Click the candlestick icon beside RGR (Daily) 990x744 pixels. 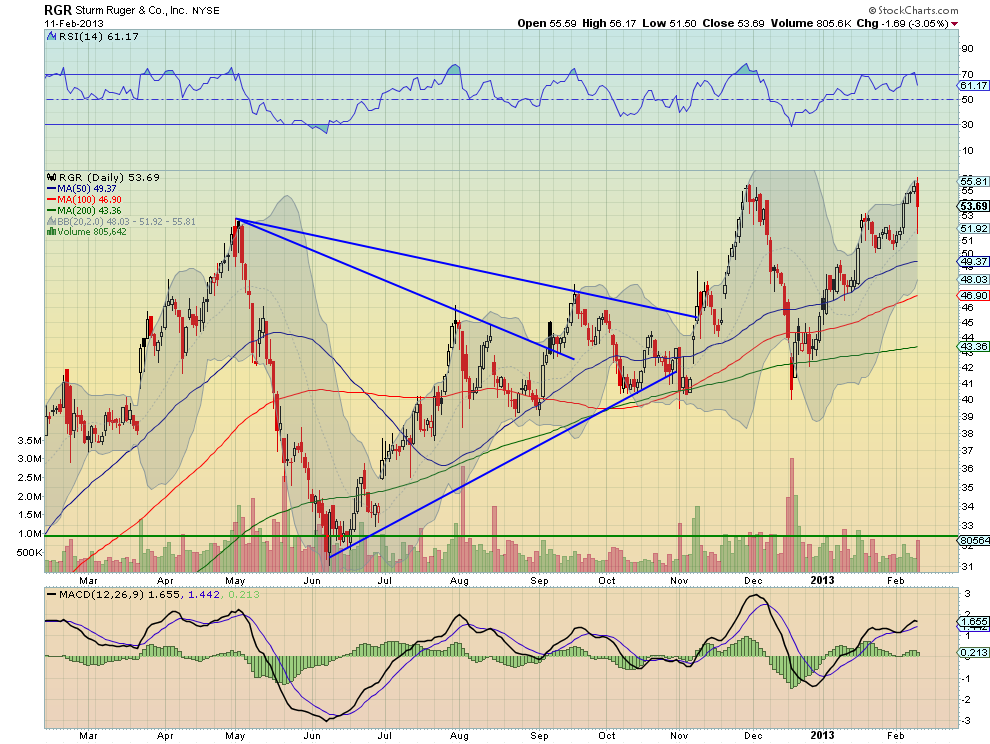click(52, 177)
